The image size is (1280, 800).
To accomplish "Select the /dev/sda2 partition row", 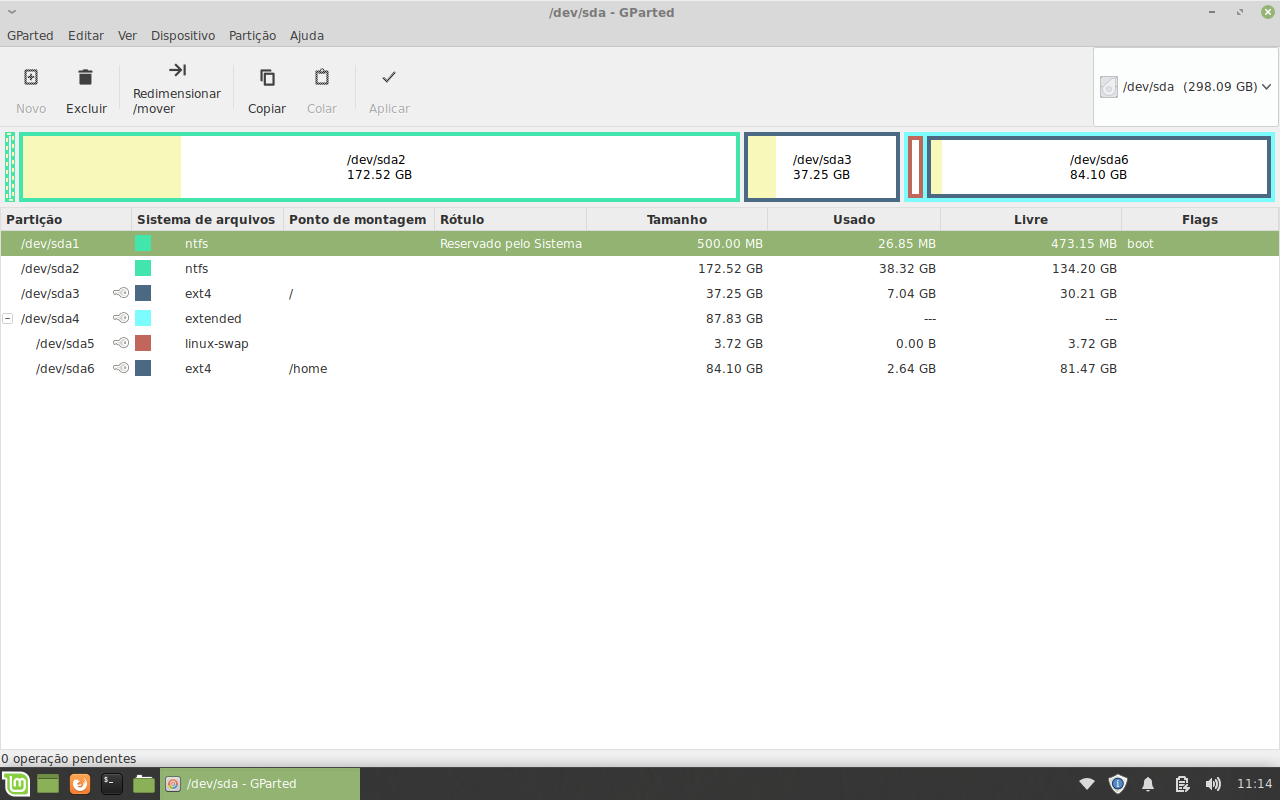I will (640, 269).
